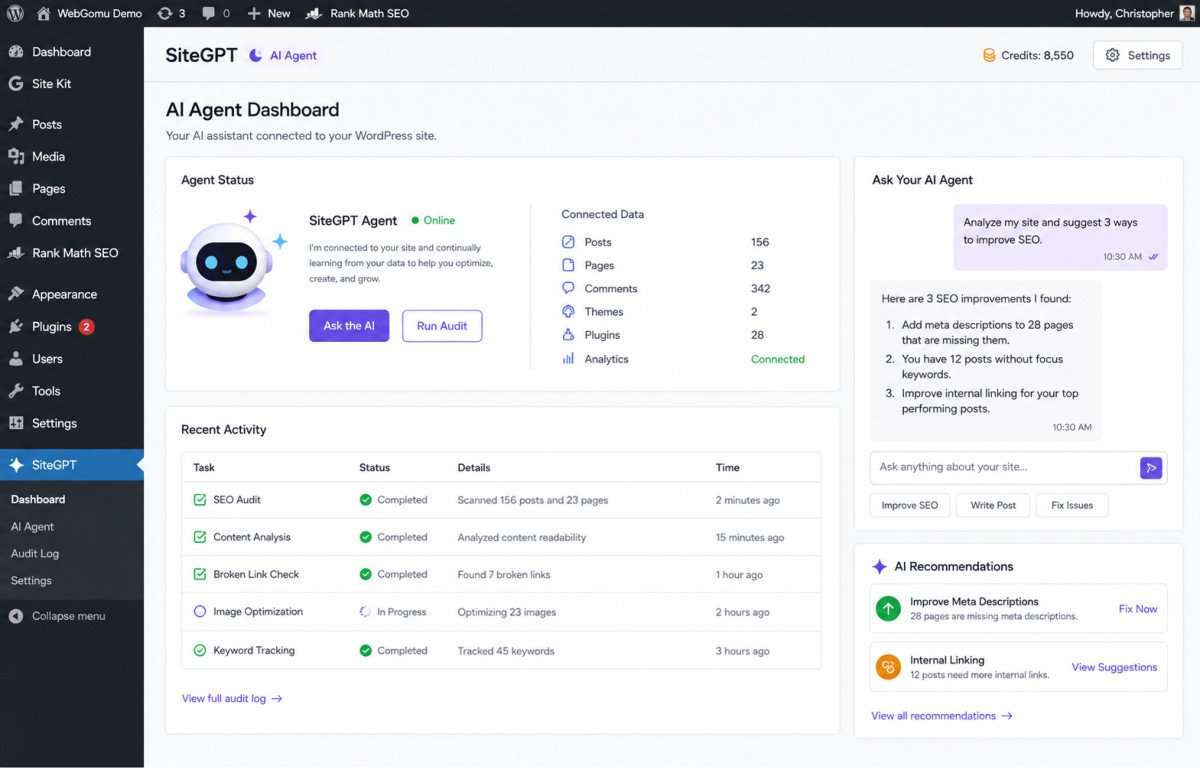
Task: Toggle the Content Analysis task checkbox
Action: click(200, 537)
